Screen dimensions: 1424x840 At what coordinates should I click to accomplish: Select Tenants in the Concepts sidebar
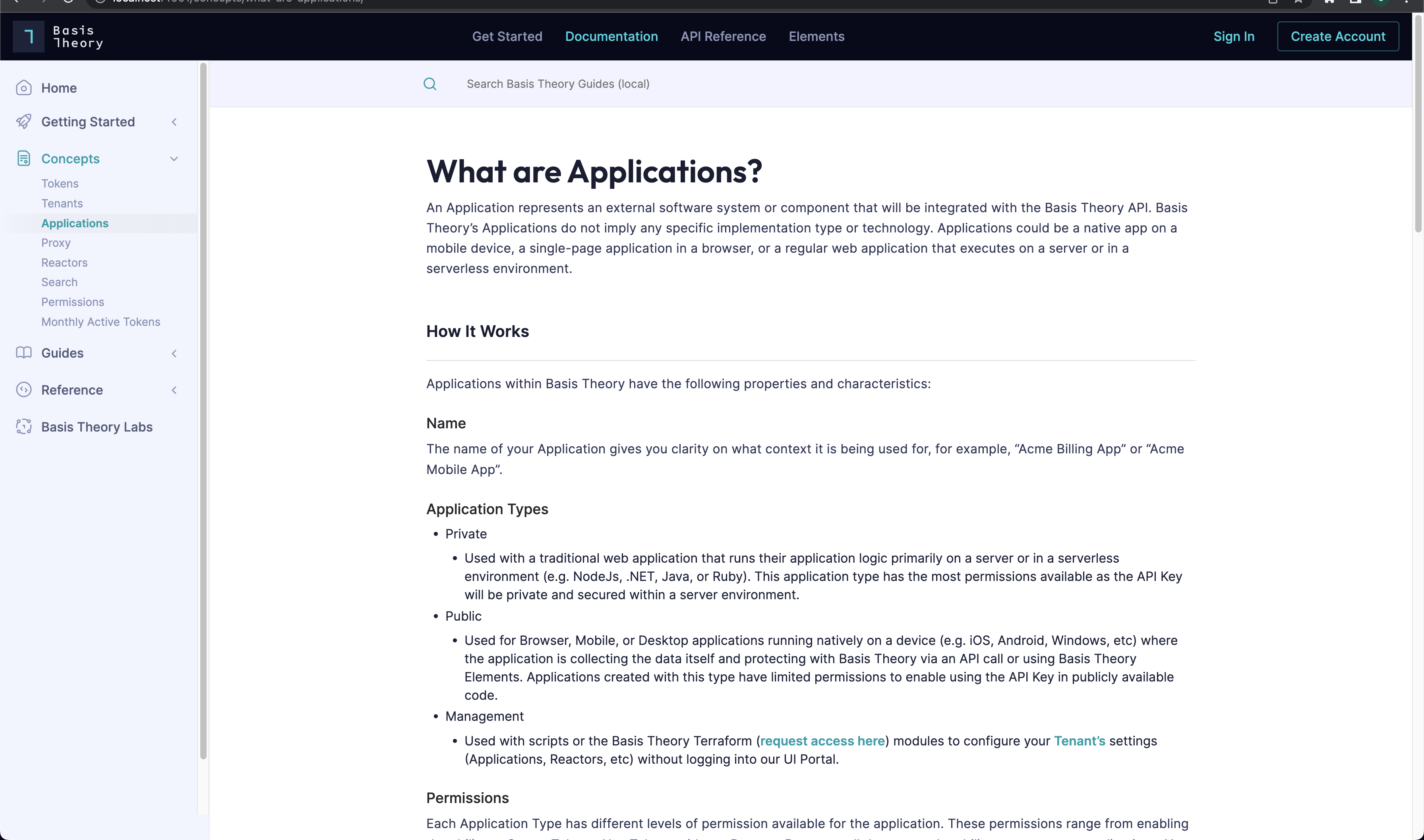coord(62,203)
